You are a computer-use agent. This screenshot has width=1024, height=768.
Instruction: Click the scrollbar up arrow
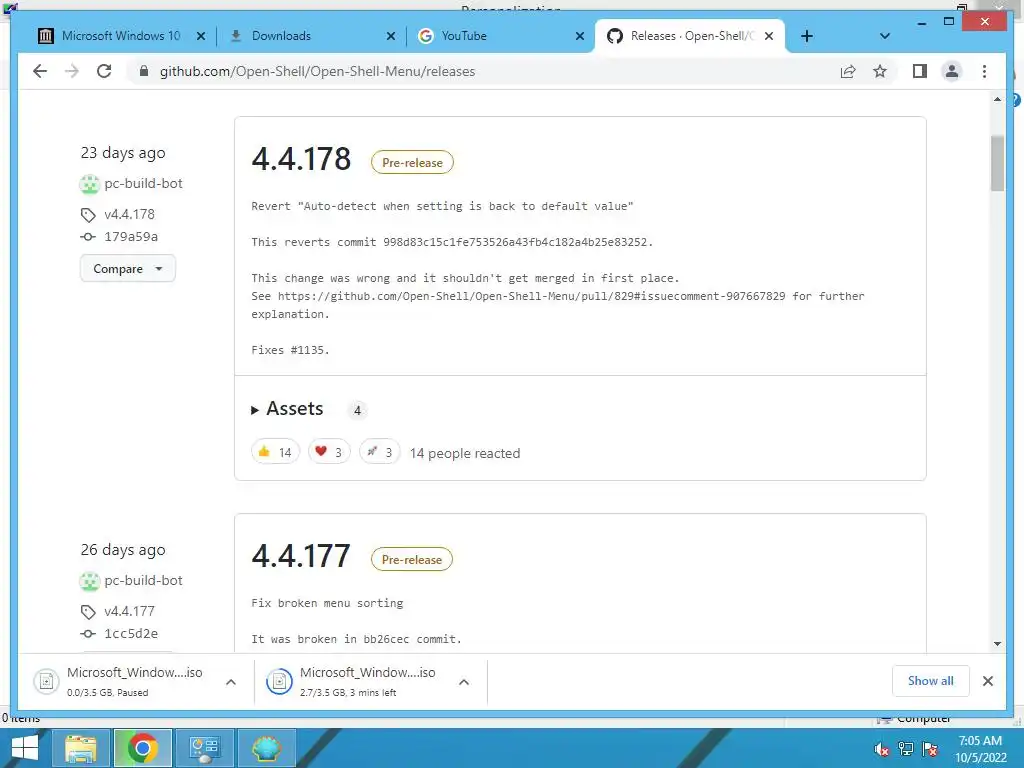pos(997,99)
